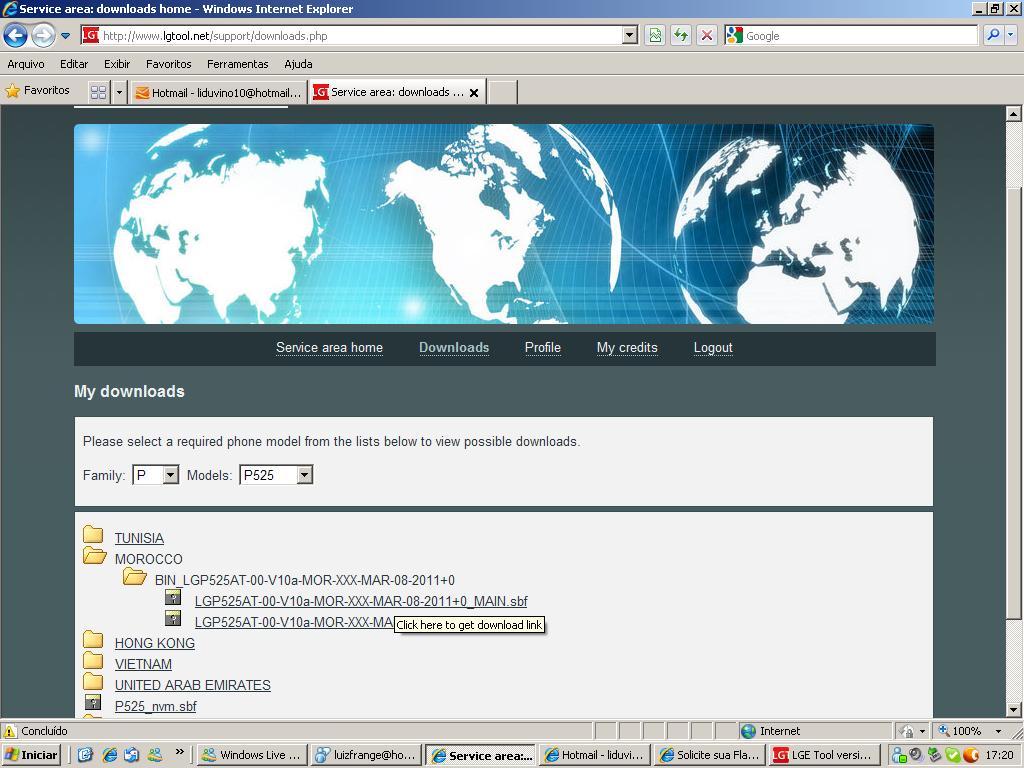Stop loading with the red X icon
This screenshot has height=768, width=1024.
pyautogui.click(x=707, y=35)
